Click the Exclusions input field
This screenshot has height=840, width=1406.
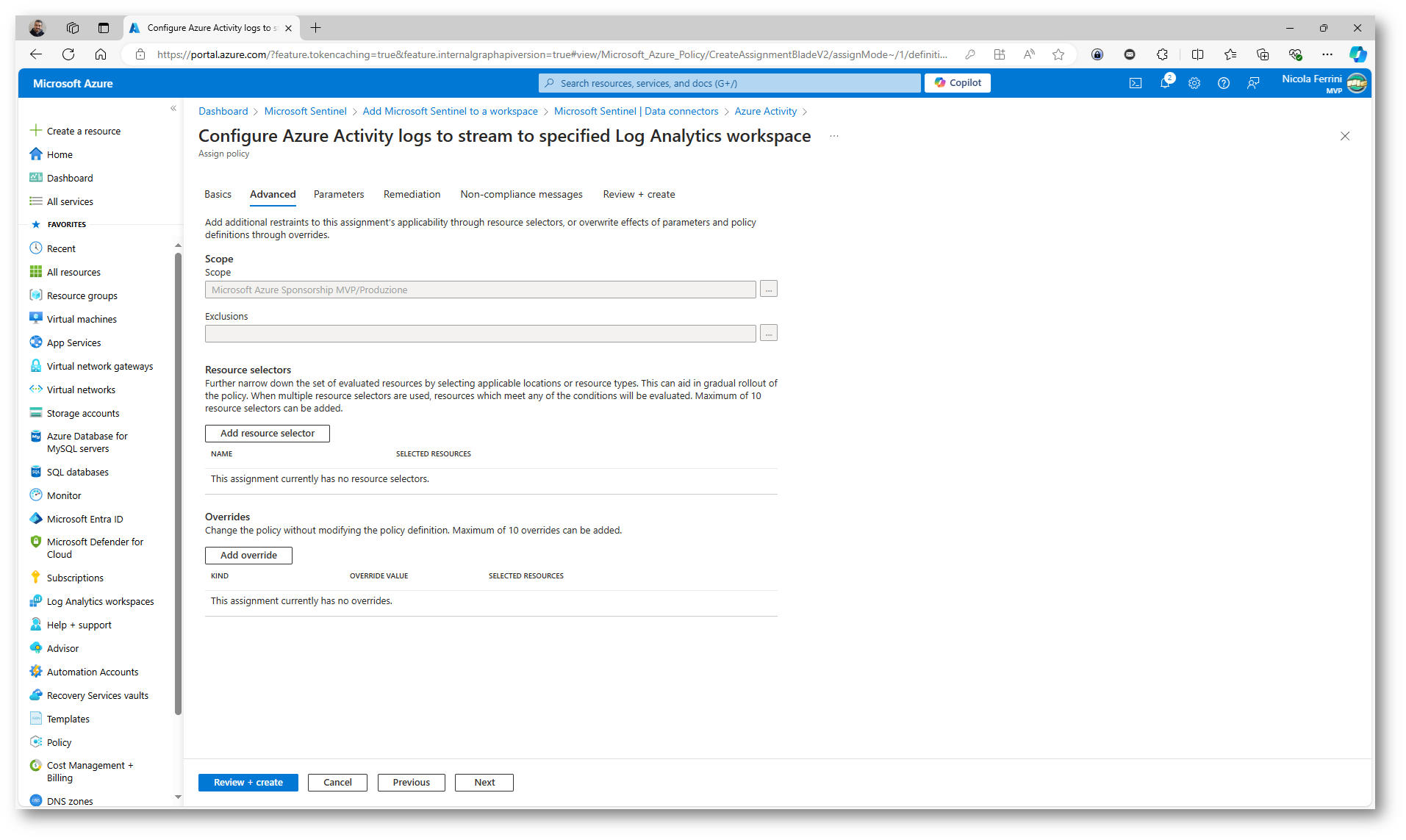pos(481,334)
